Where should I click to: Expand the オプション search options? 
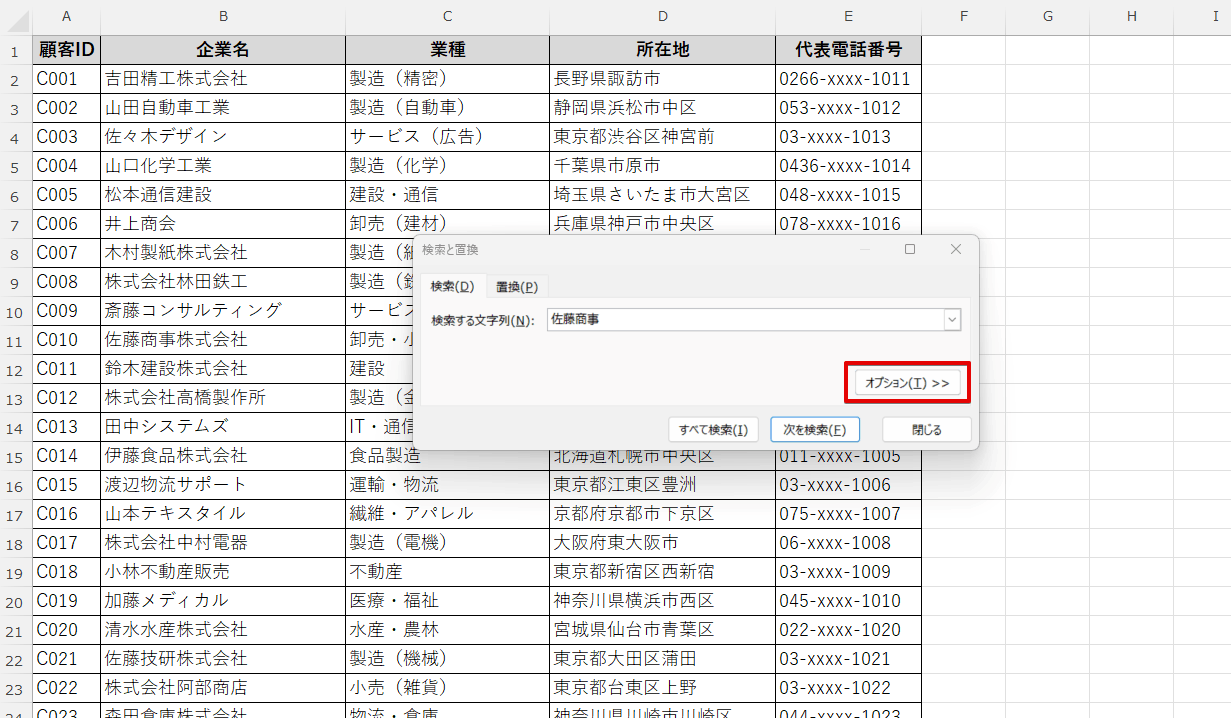907,383
